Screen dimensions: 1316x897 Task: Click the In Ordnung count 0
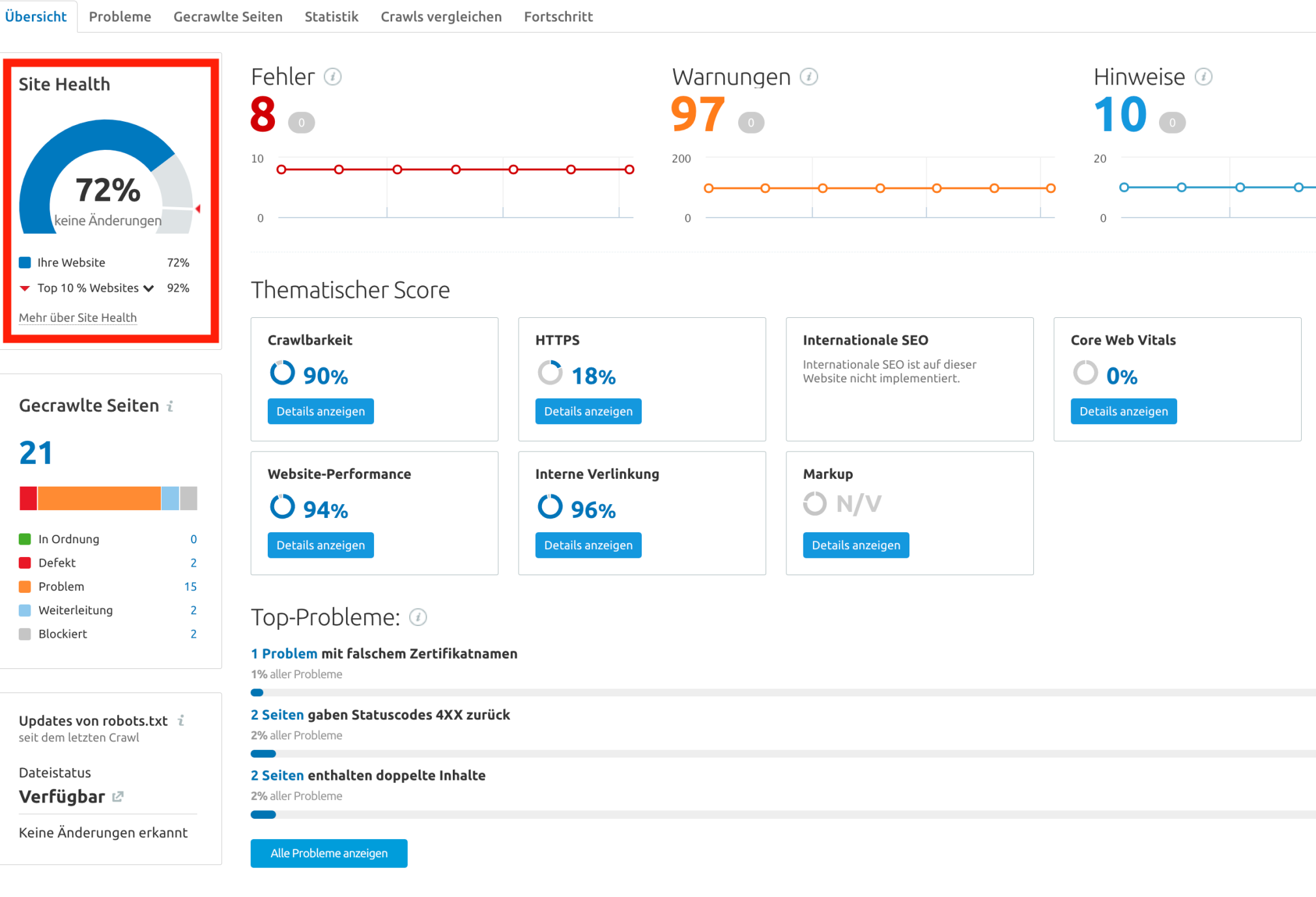[x=193, y=539]
